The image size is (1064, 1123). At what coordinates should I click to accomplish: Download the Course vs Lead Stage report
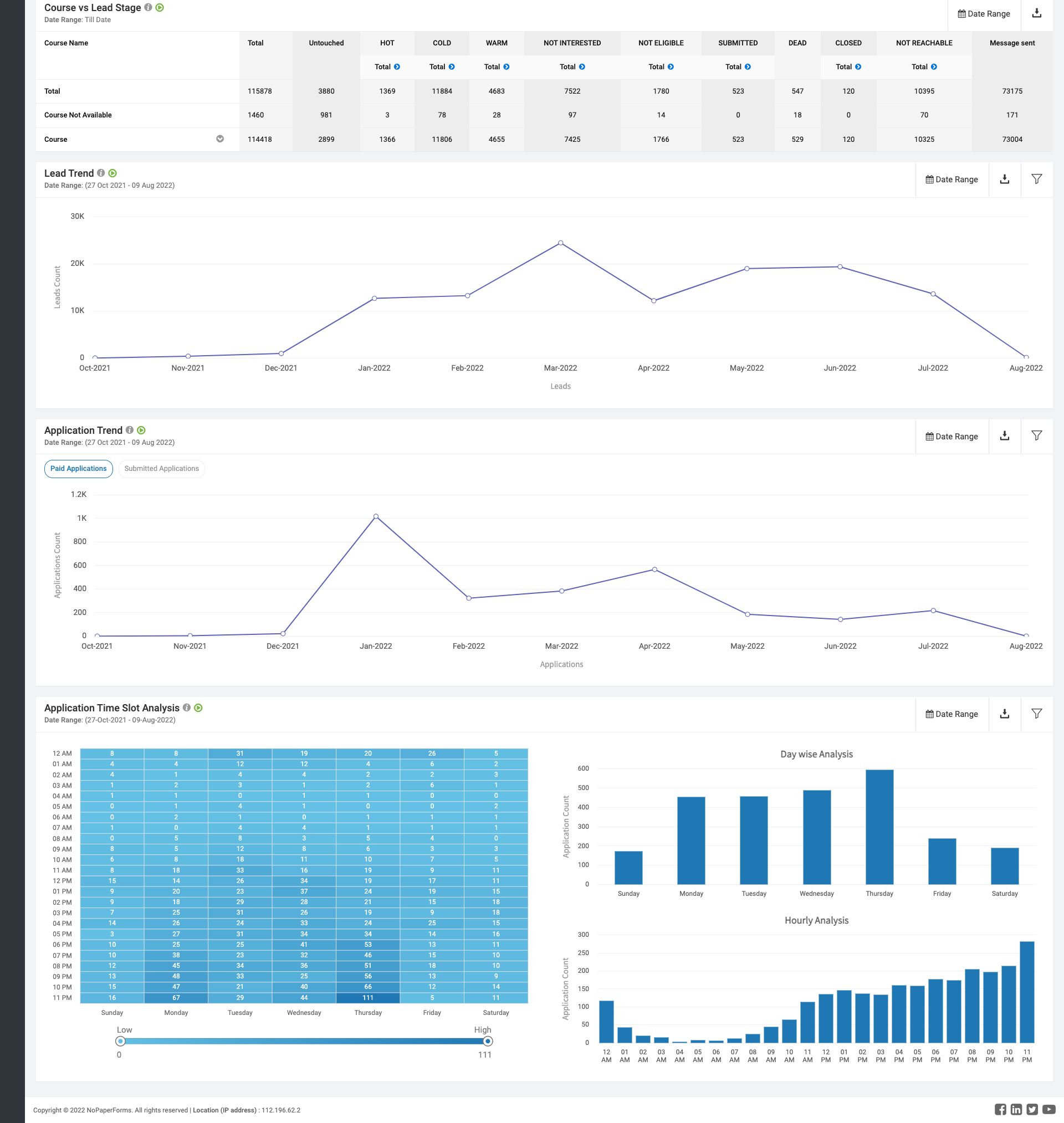[1036, 14]
